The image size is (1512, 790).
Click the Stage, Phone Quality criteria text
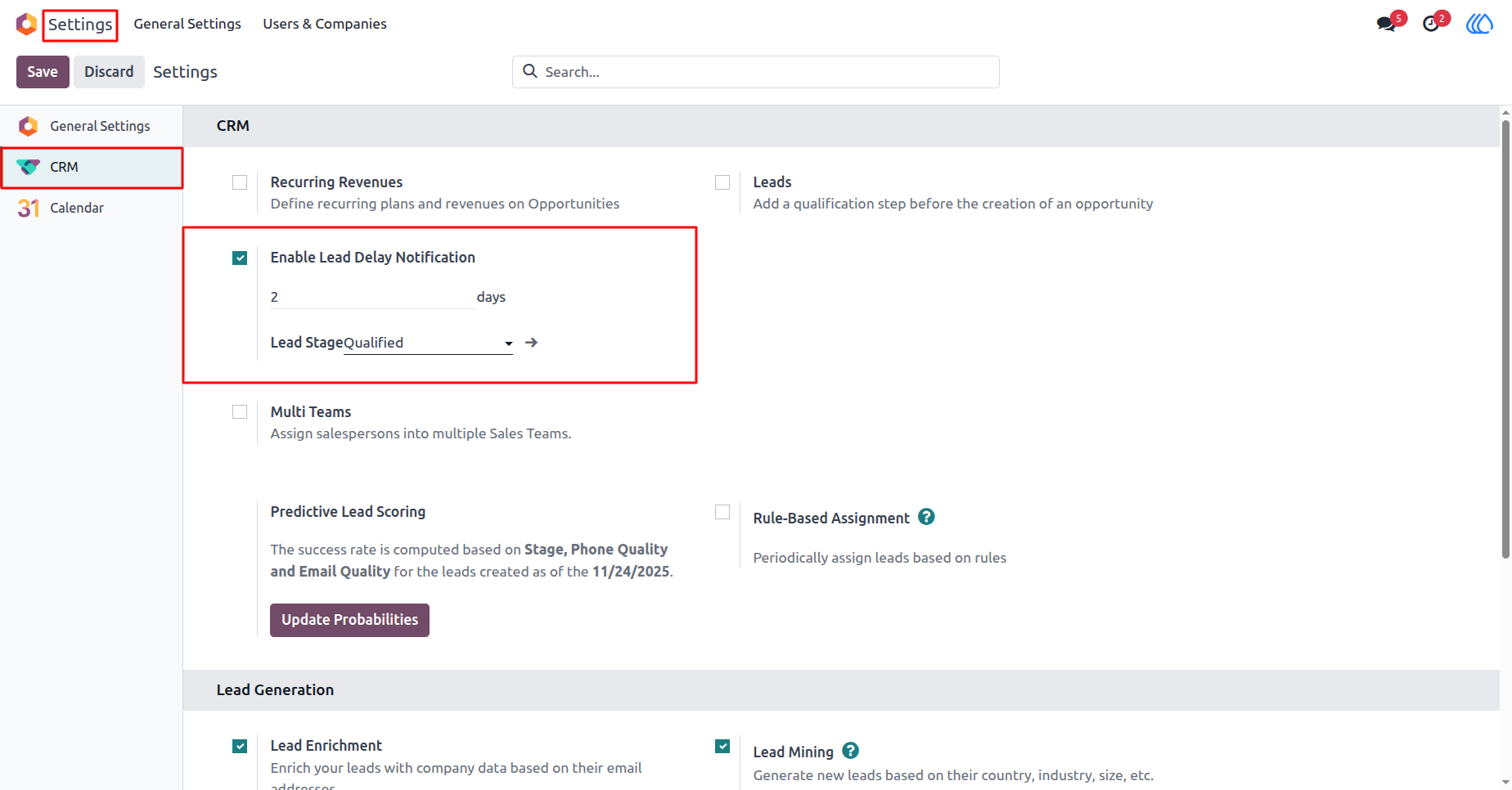(596, 550)
